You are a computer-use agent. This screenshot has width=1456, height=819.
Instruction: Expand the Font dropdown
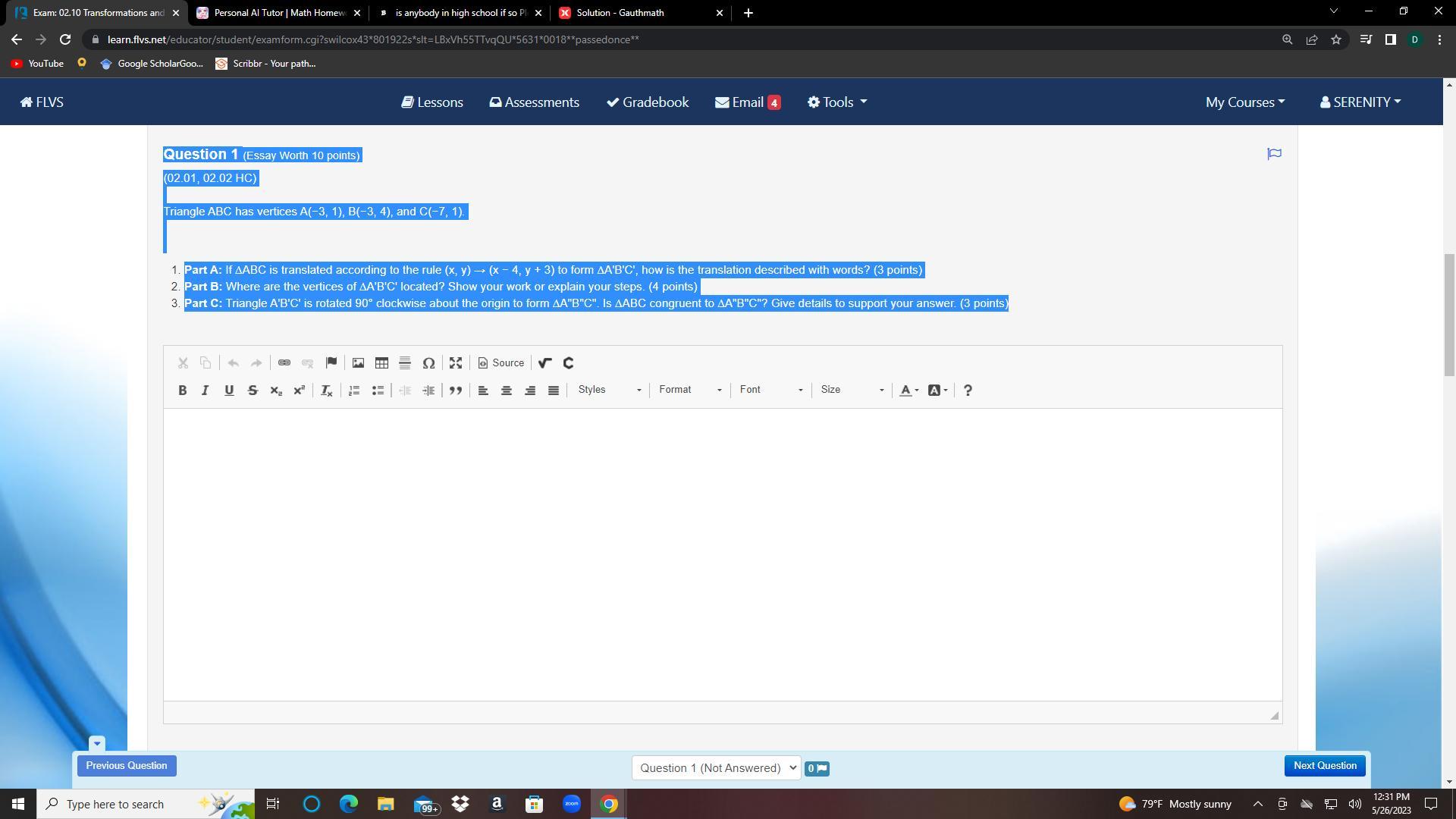coord(770,390)
